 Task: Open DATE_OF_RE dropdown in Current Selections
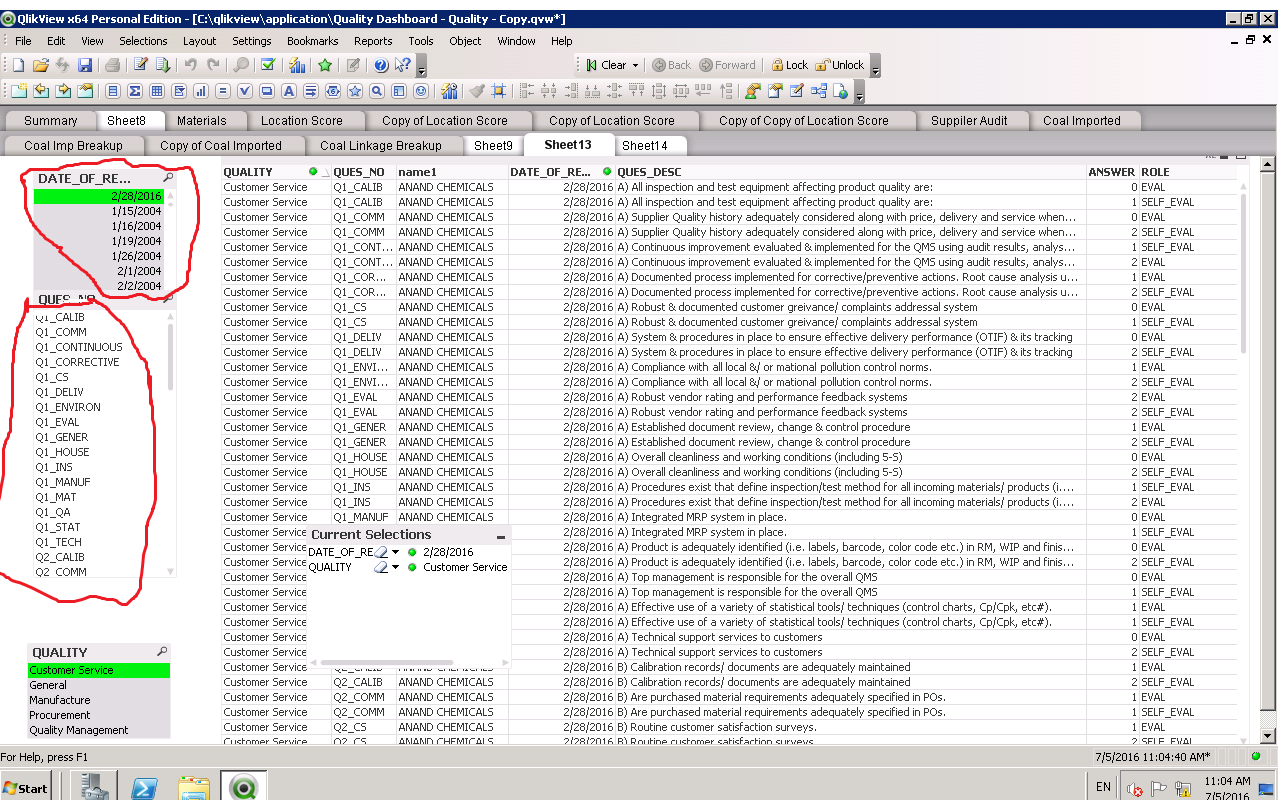(396, 552)
